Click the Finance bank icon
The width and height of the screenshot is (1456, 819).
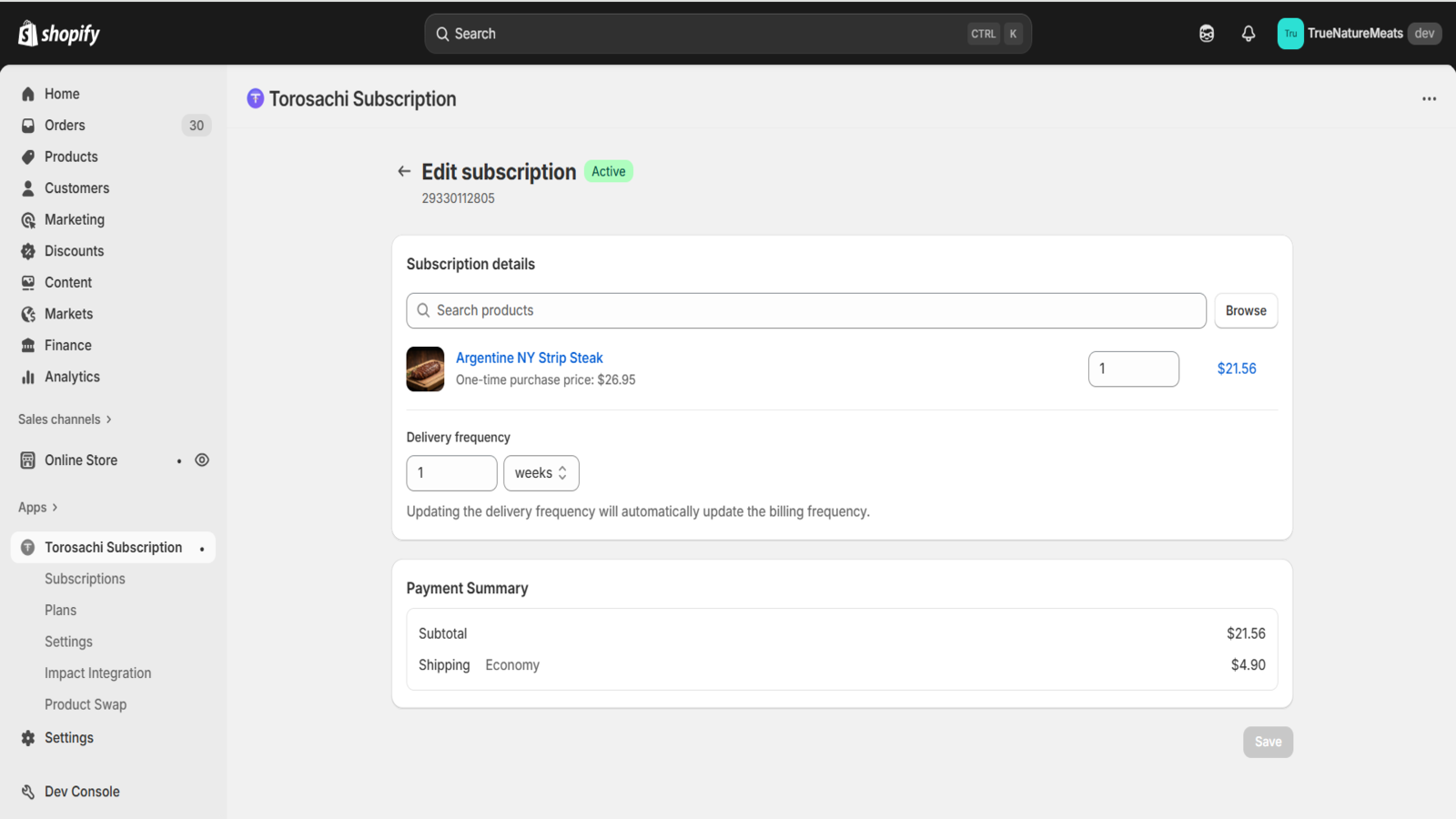pyautogui.click(x=28, y=345)
